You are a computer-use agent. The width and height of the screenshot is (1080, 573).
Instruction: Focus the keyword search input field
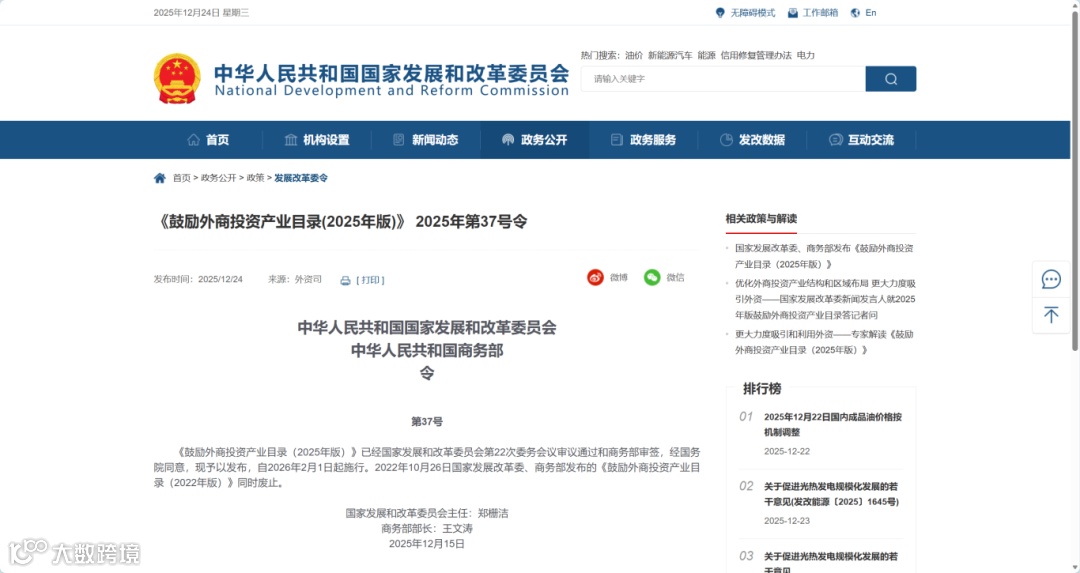(723, 79)
